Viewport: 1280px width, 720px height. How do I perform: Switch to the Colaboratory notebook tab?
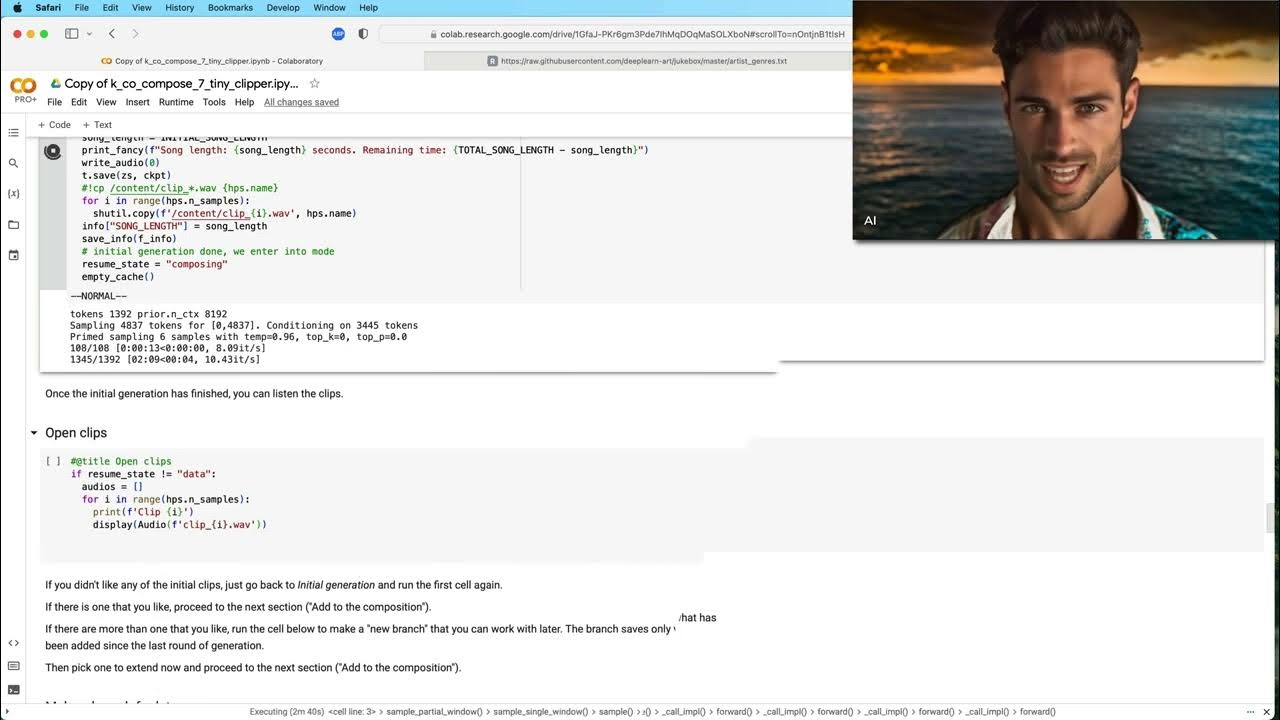(x=212, y=61)
